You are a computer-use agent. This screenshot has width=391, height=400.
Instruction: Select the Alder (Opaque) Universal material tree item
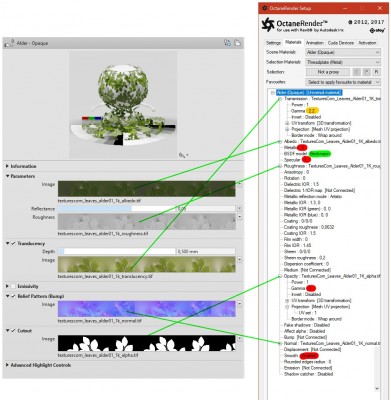click(x=309, y=92)
